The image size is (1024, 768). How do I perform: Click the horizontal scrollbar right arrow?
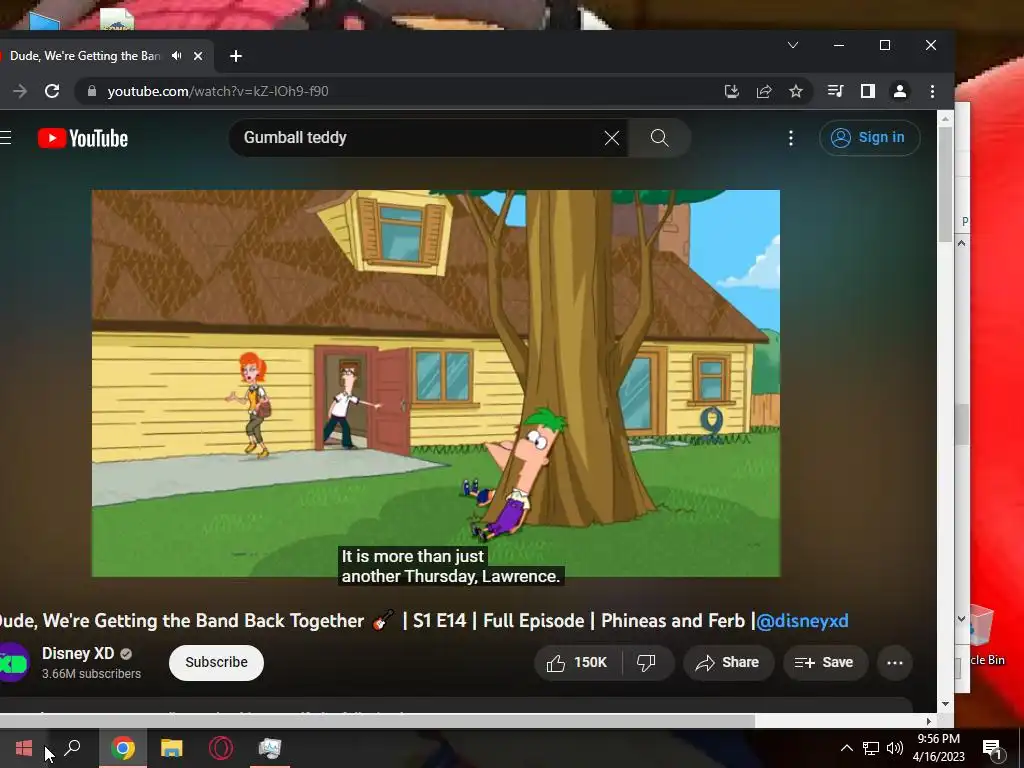click(x=929, y=721)
